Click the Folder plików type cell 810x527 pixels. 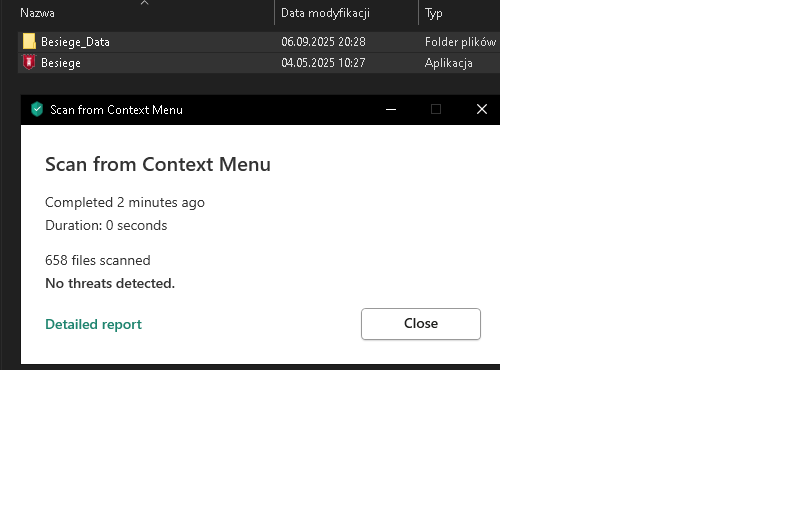click(460, 42)
